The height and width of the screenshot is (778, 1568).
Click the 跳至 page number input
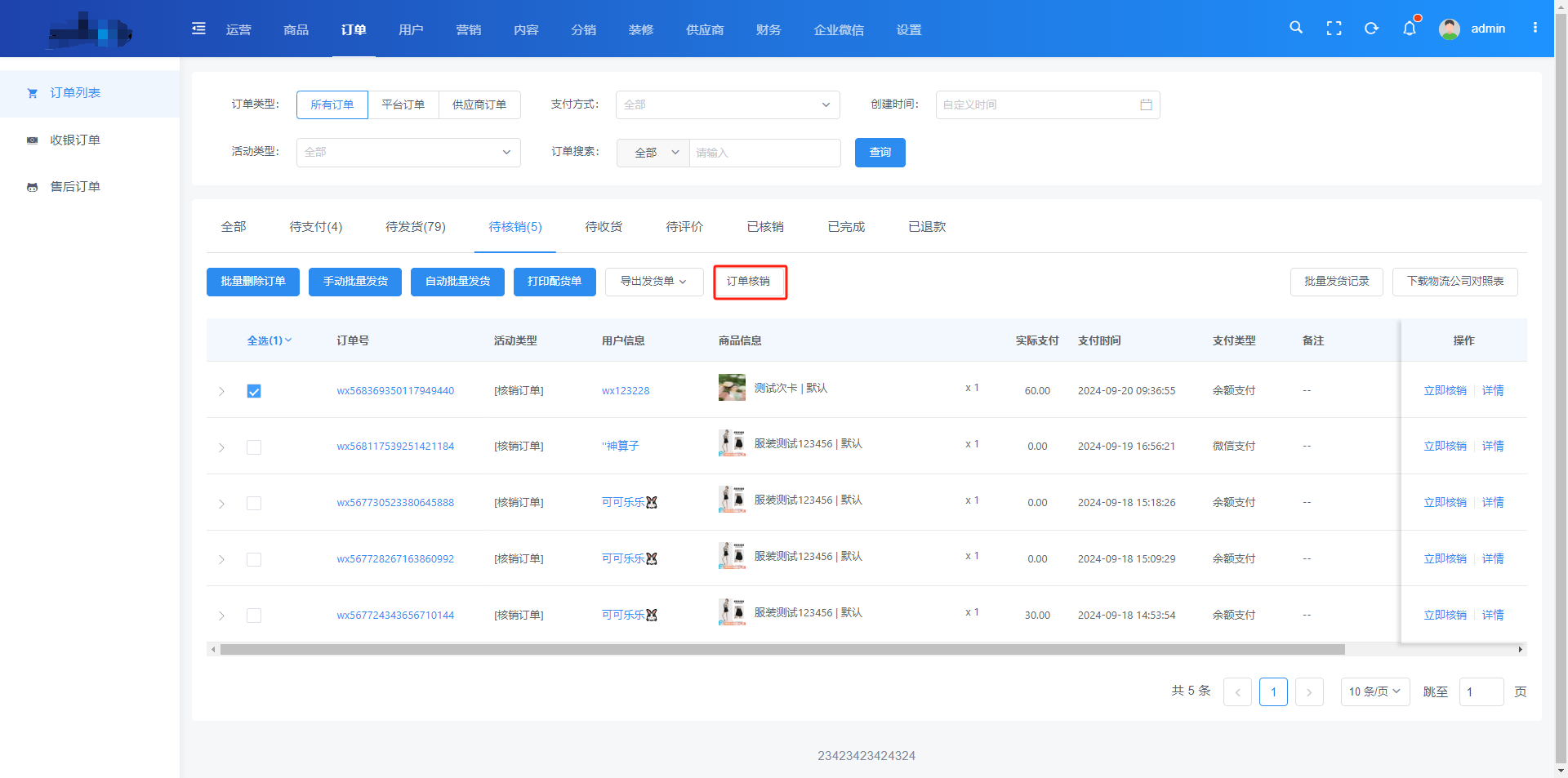pos(1481,691)
